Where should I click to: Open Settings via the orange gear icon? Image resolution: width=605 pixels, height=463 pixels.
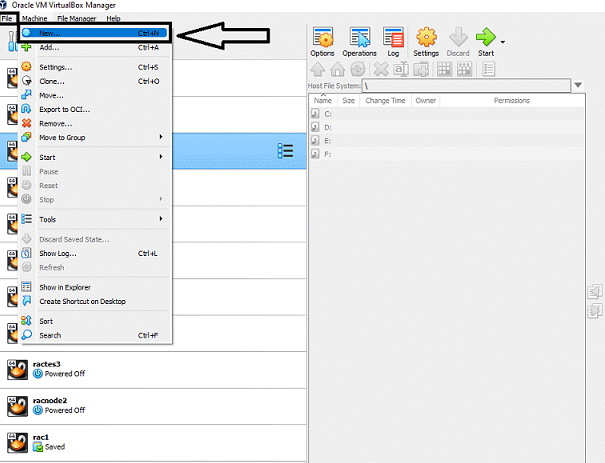(426, 41)
